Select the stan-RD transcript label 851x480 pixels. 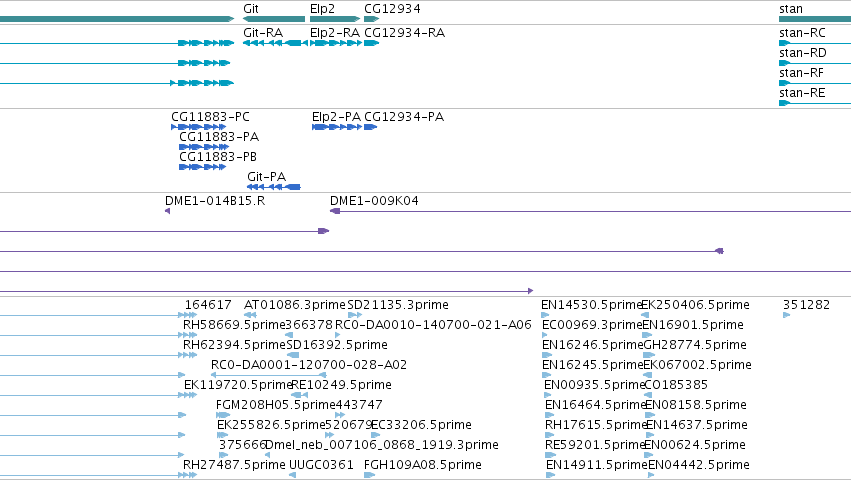click(x=803, y=53)
